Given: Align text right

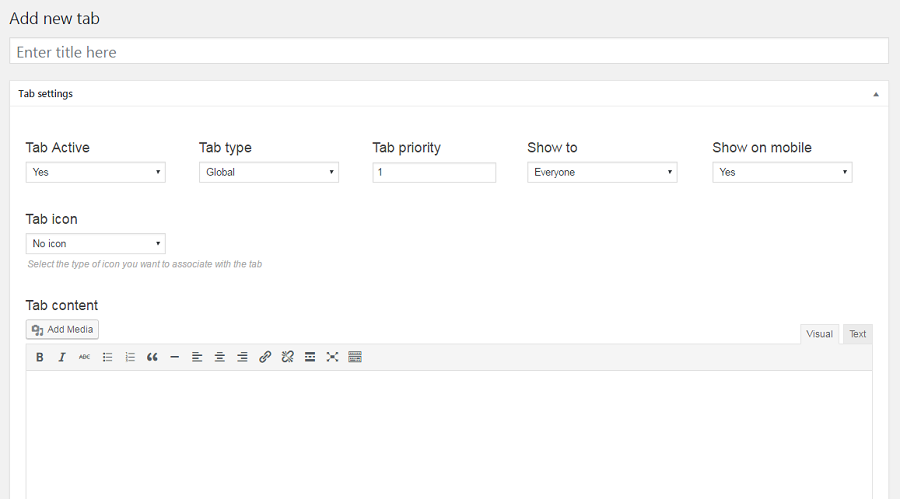Looking at the screenshot, I should [242, 357].
